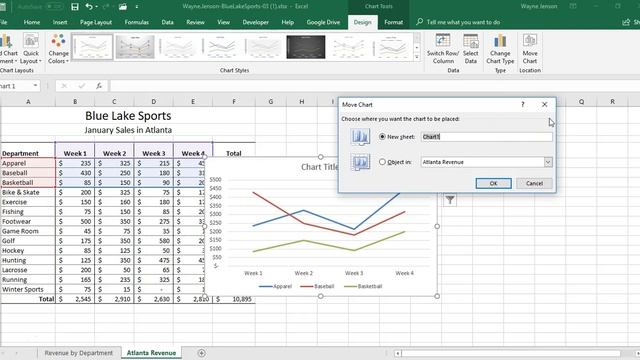Expand the Chart Styles gallery more arrow
The image size is (640, 360).
(x=417, y=58)
